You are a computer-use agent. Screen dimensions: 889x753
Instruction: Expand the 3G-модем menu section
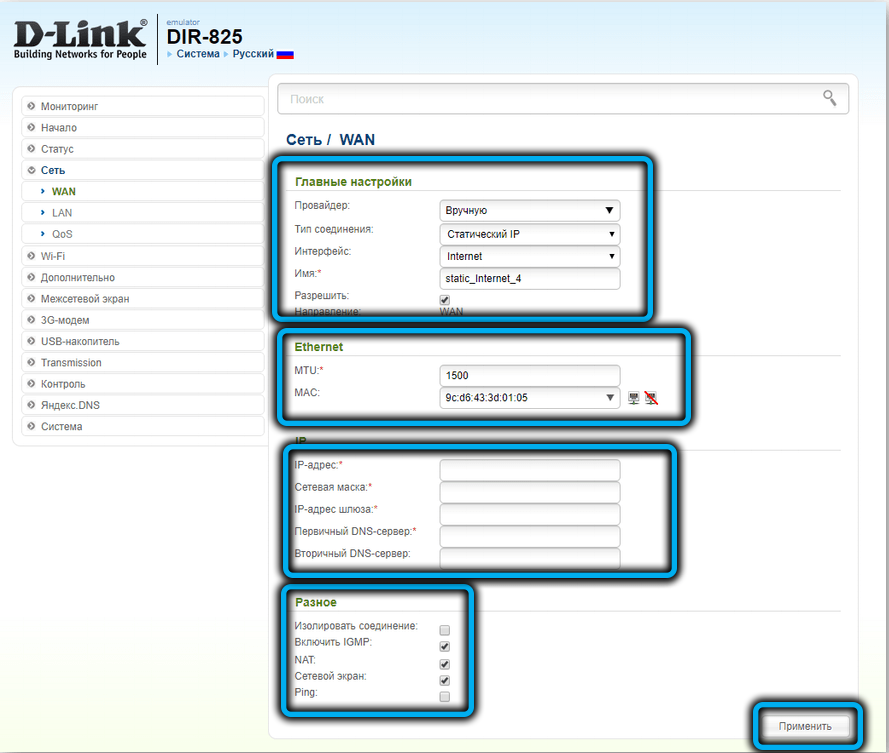click(143, 320)
